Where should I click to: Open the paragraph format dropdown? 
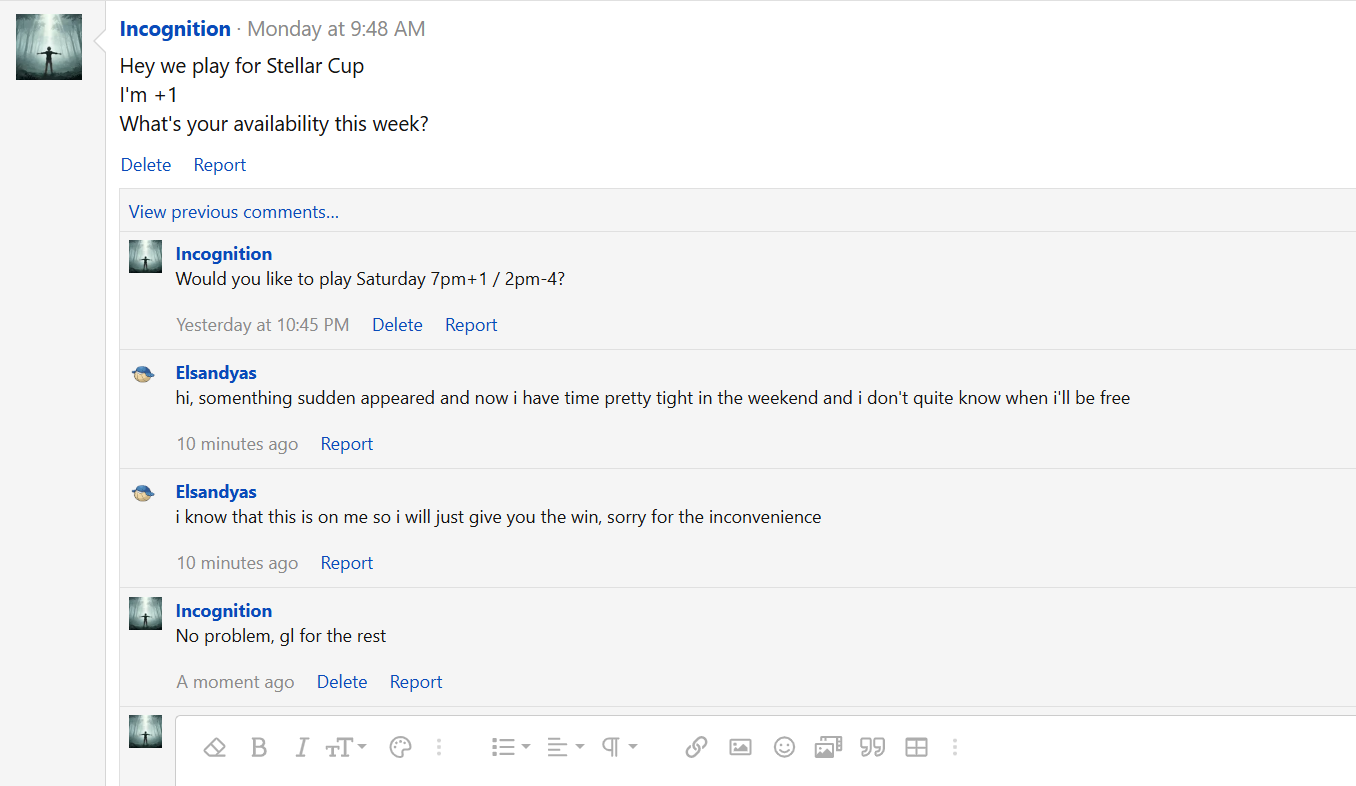coord(619,747)
